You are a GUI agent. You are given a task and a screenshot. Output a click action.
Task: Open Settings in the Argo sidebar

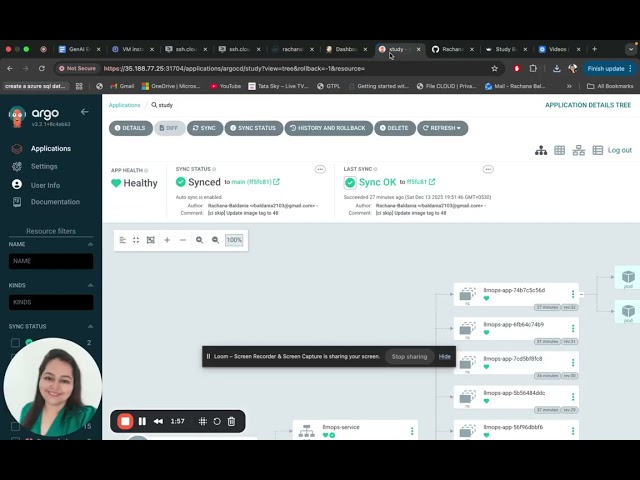(x=44, y=167)
